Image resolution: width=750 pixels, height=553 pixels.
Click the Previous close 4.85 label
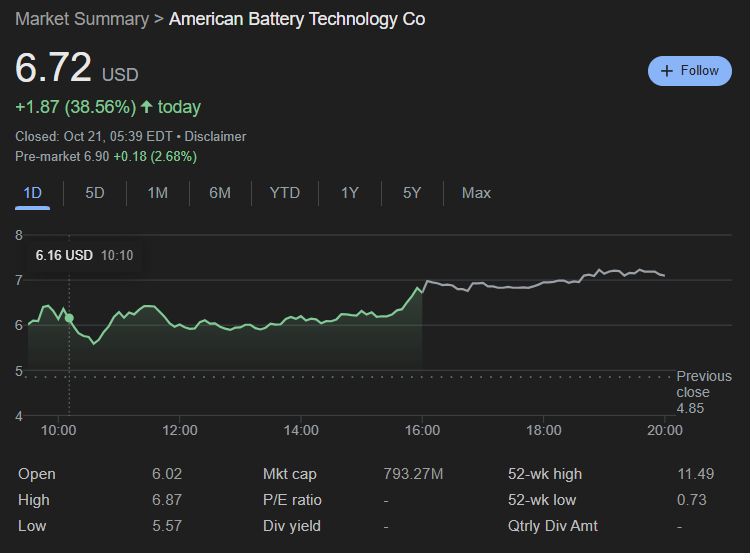tap(703, 392)
